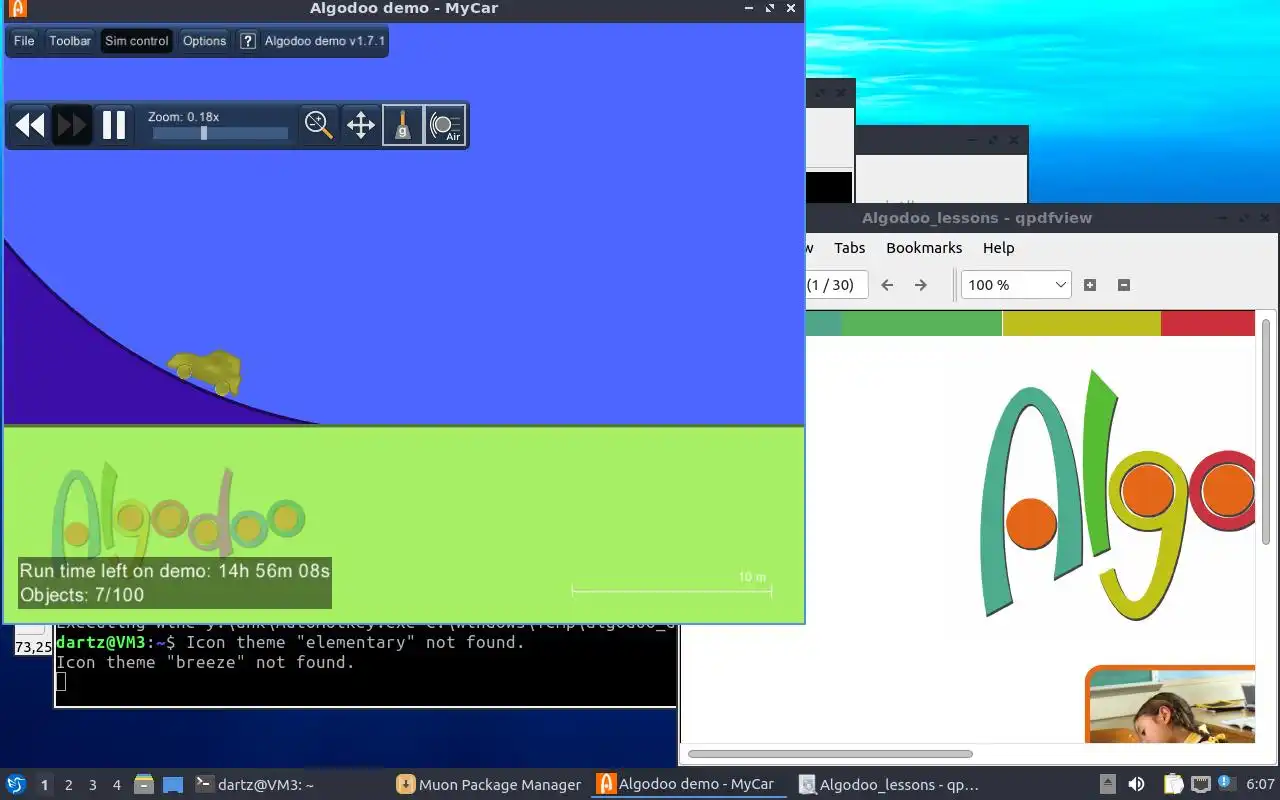Maximize the Algodoo_lessons qpdfview window
This screenshot has height=800, width=1280.
[1244, 218]
